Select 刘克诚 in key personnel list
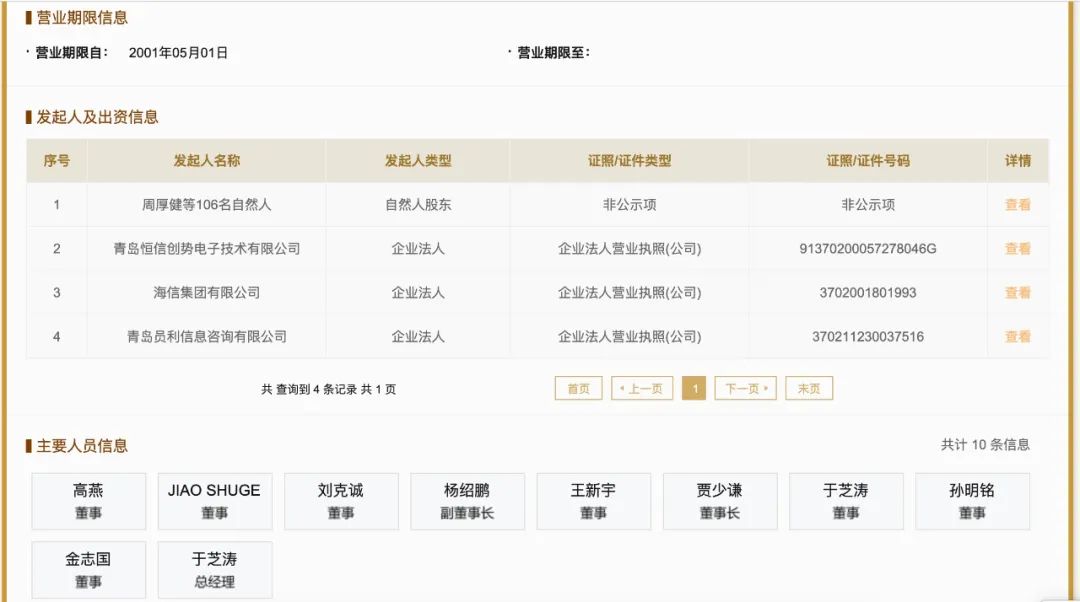Viewport: 1080px width, 602px height. (x=340, y=500)
